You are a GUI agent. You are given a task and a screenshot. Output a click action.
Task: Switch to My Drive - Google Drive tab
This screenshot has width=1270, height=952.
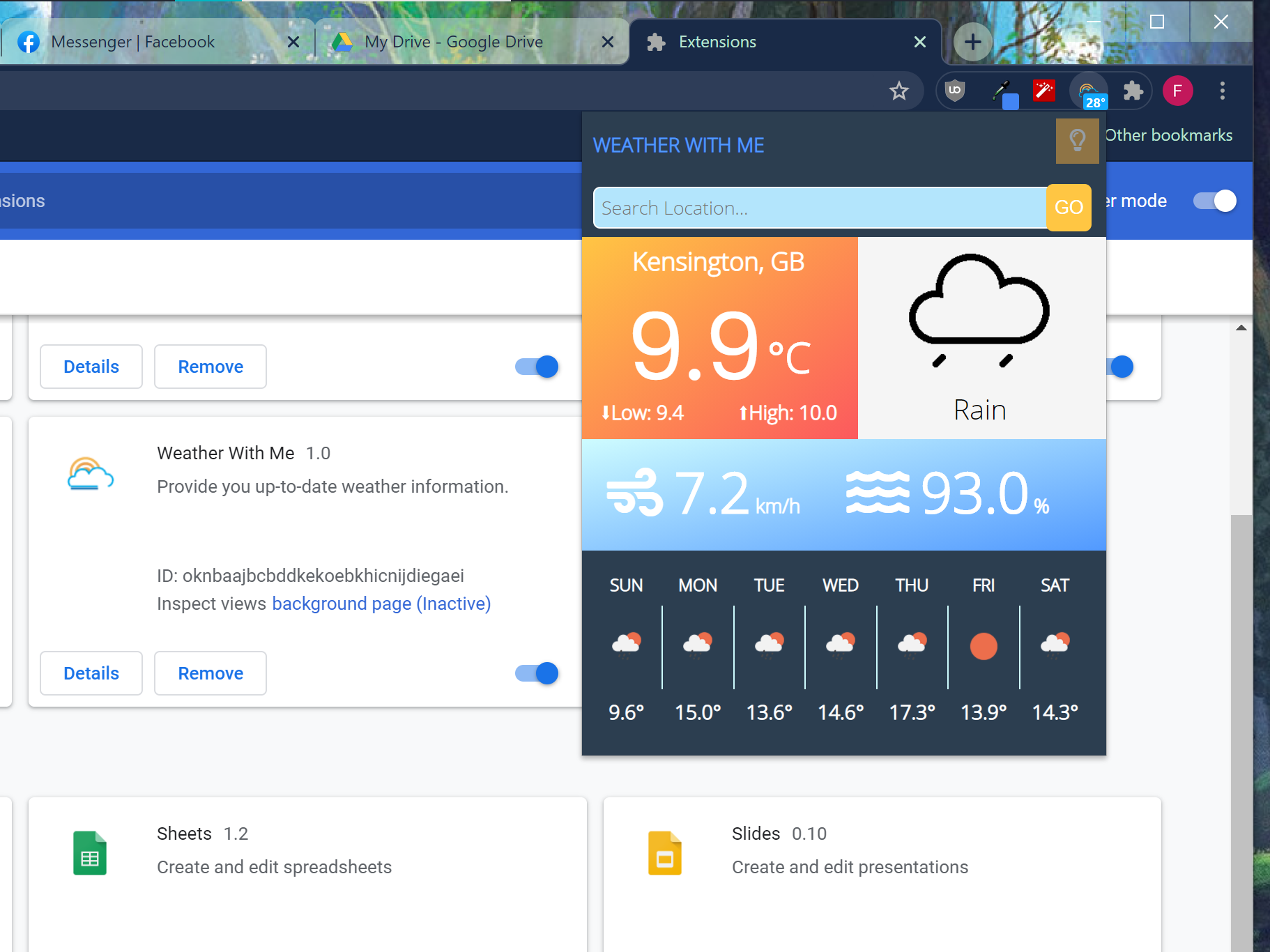[453, 42]
